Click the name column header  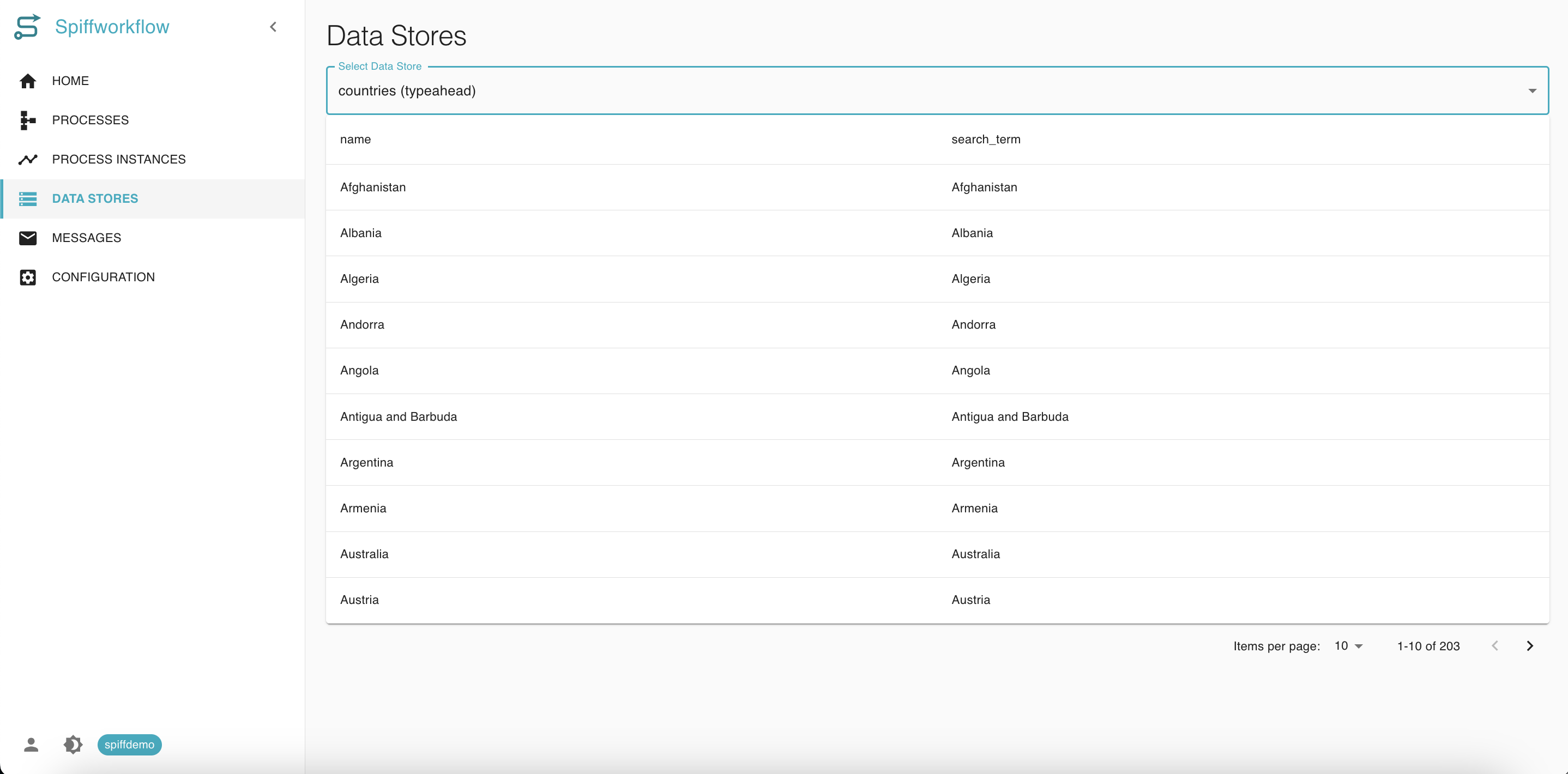(355, 140)
